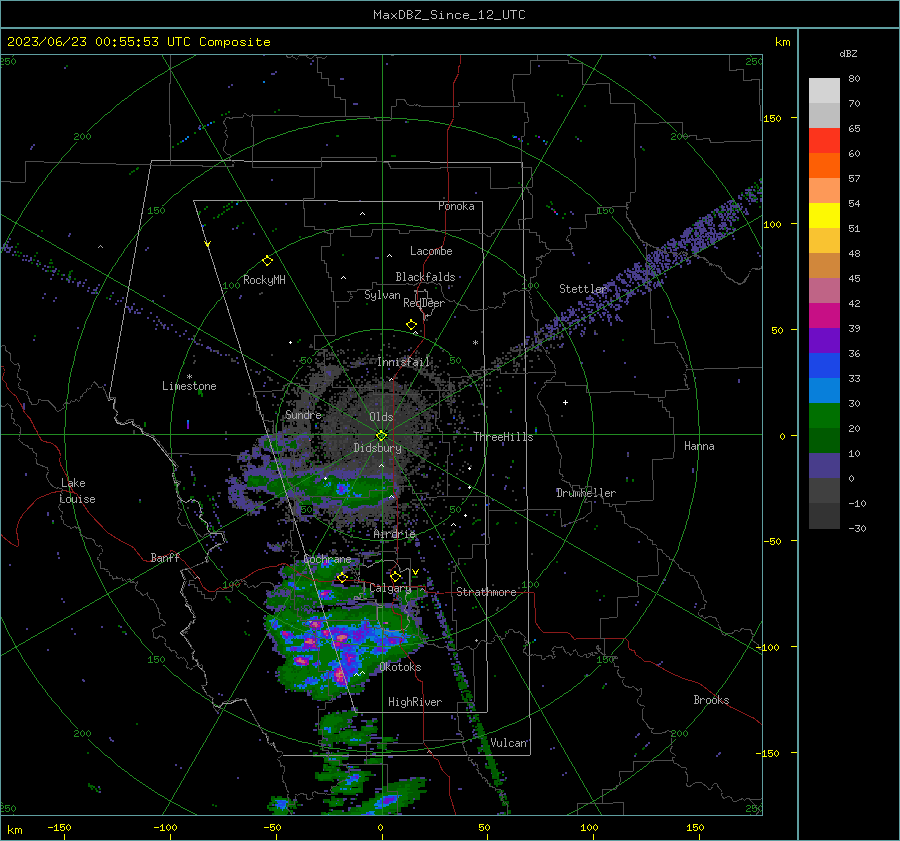900x841 pixels.
Task: Select the yellow 54–51 dBZ legend swatch
Action: pos(824,216)
